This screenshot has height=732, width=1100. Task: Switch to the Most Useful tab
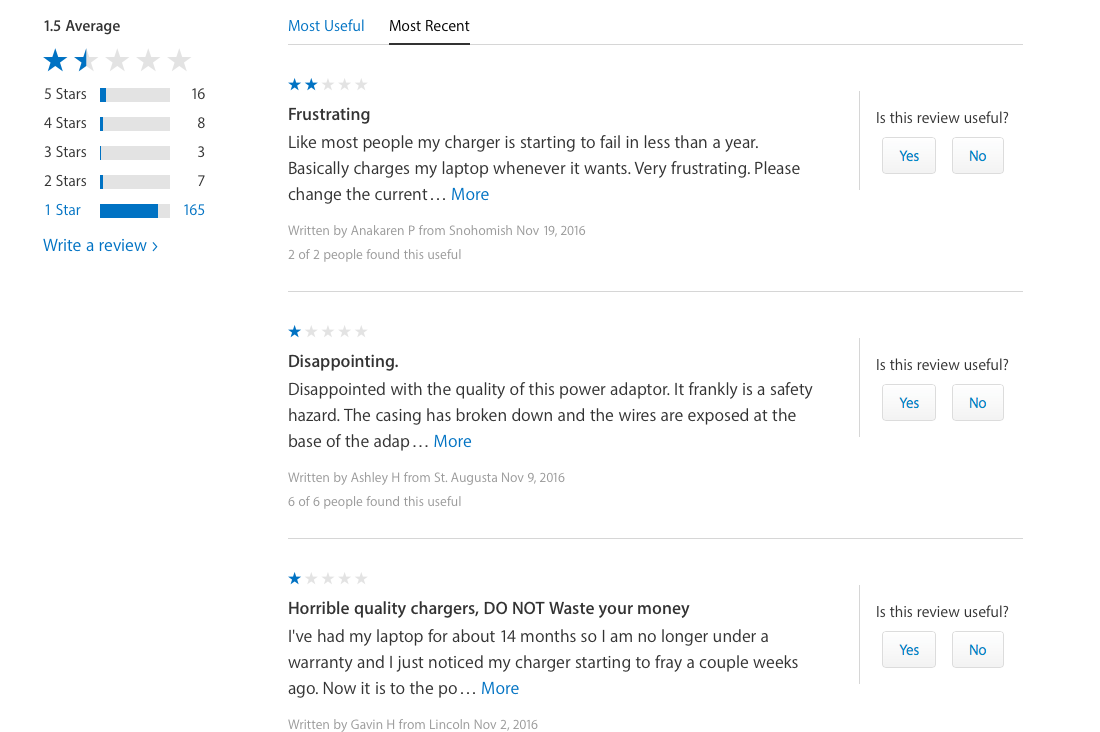click(326, 26)
